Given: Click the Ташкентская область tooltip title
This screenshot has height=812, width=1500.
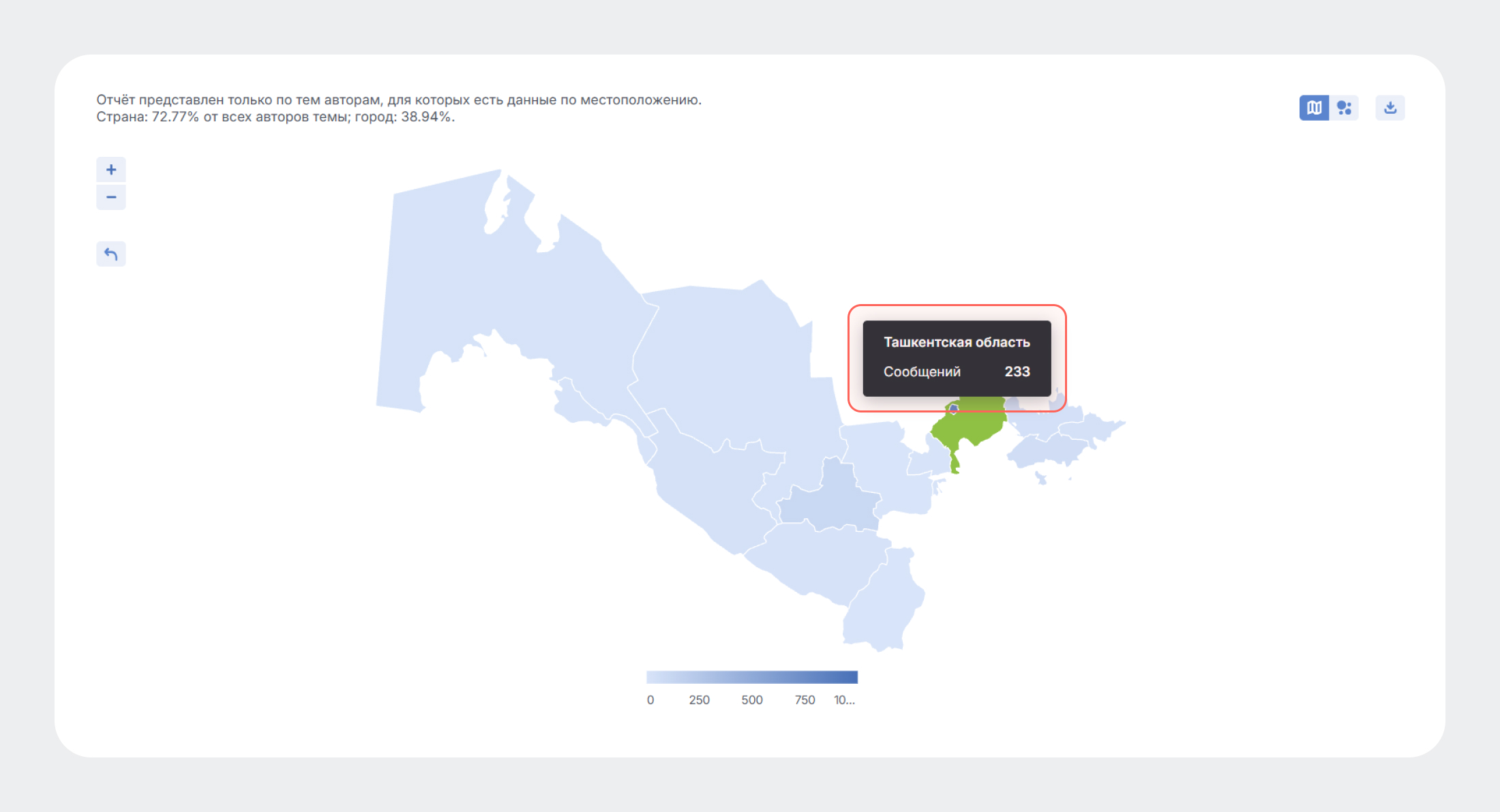Looking at the screenshot, I should (956, 342).
